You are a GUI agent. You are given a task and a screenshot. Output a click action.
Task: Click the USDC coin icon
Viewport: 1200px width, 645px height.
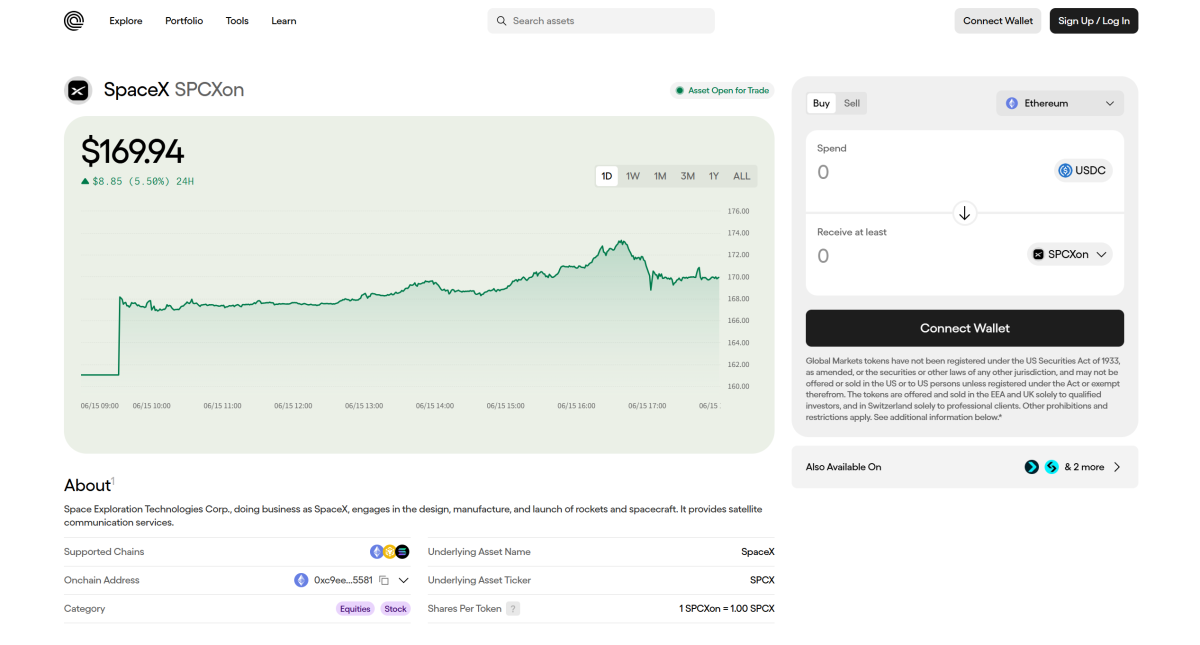(1065, 171)
